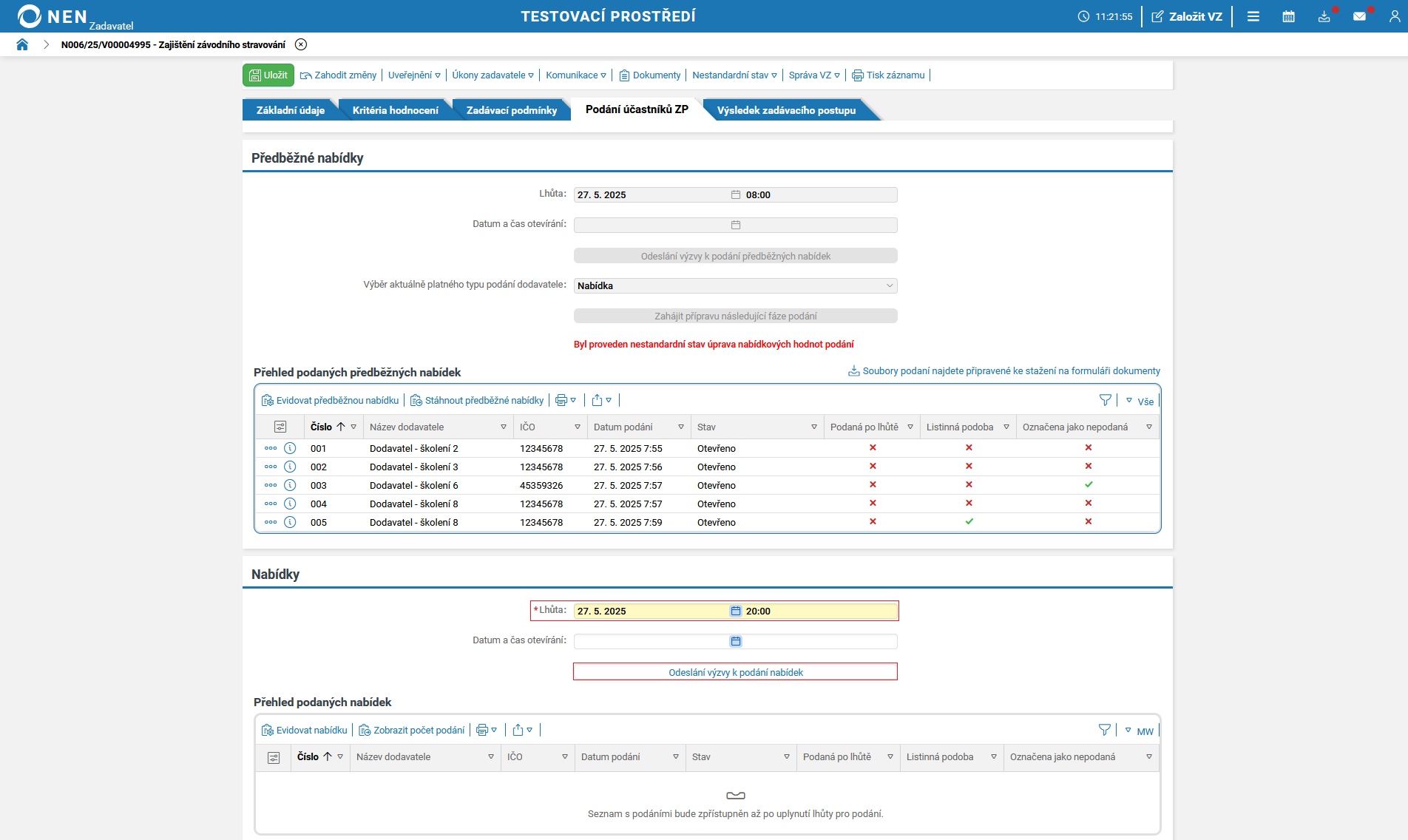This screenshot has height=840, width=1408.
Task: Save the record with Uložit
Action: coord(268,75)
